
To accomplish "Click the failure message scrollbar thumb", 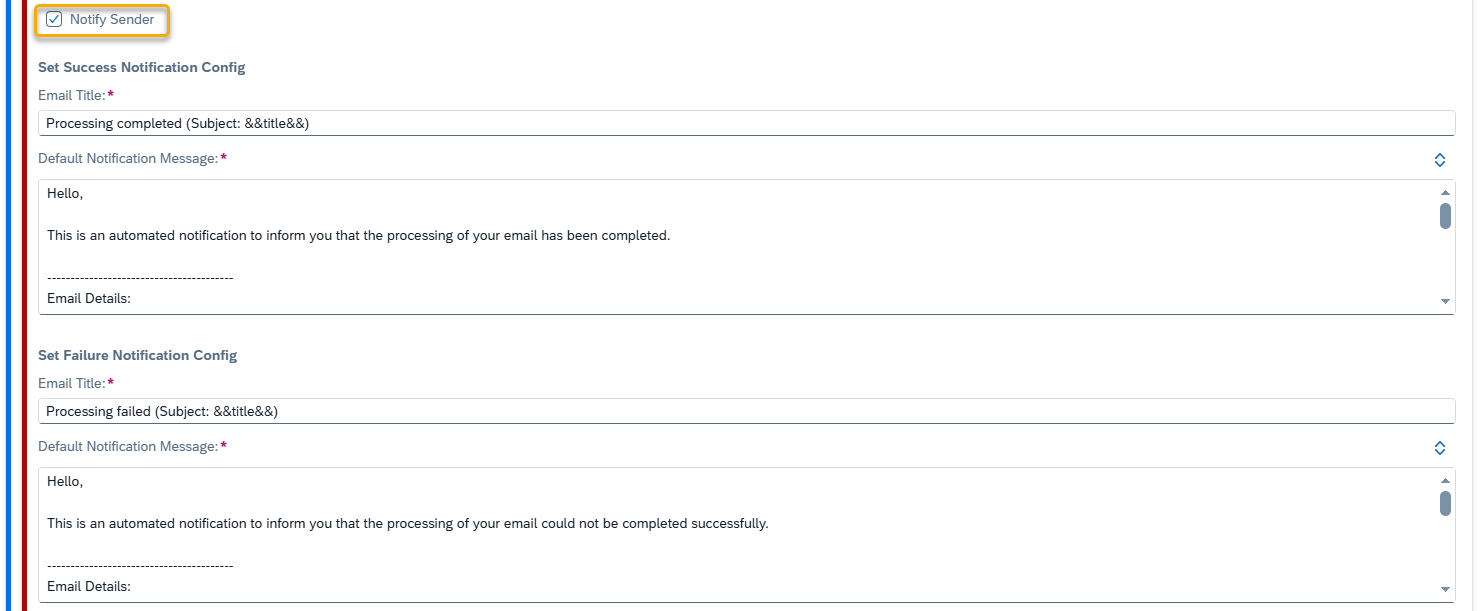I will pos(1445,504).
